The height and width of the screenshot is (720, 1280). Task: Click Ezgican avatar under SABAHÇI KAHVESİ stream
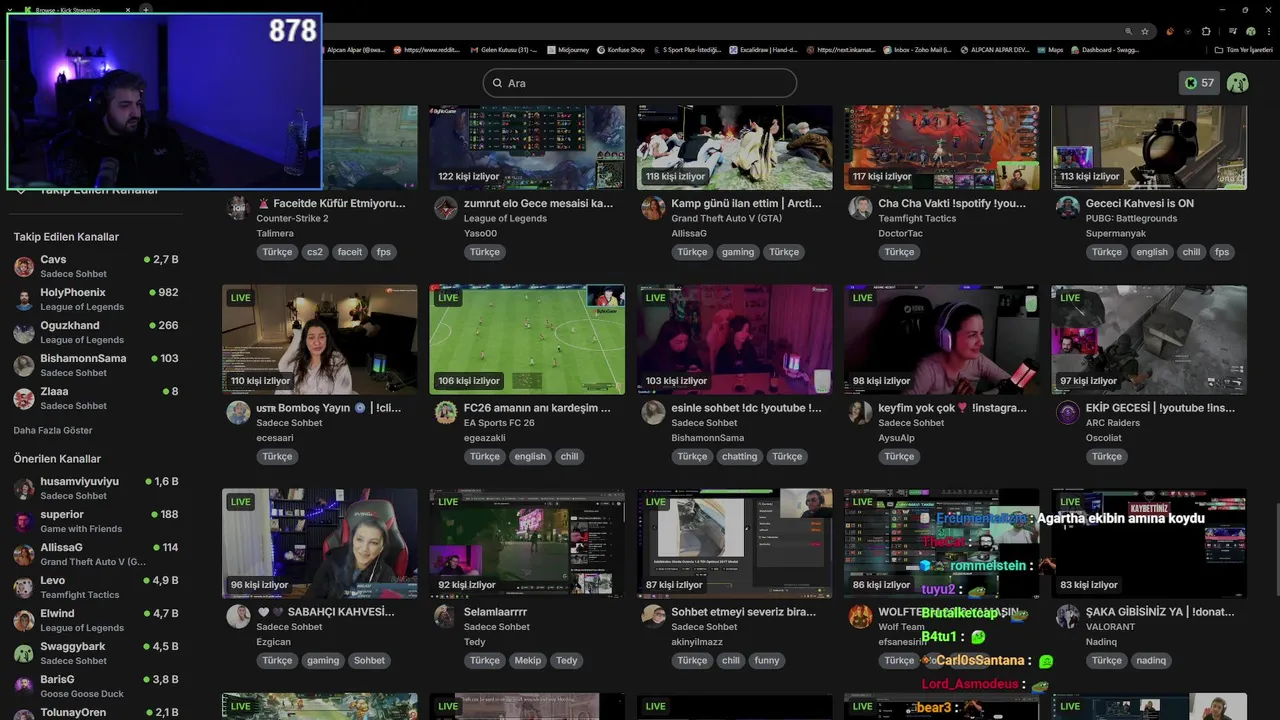[x=238, y=616]
